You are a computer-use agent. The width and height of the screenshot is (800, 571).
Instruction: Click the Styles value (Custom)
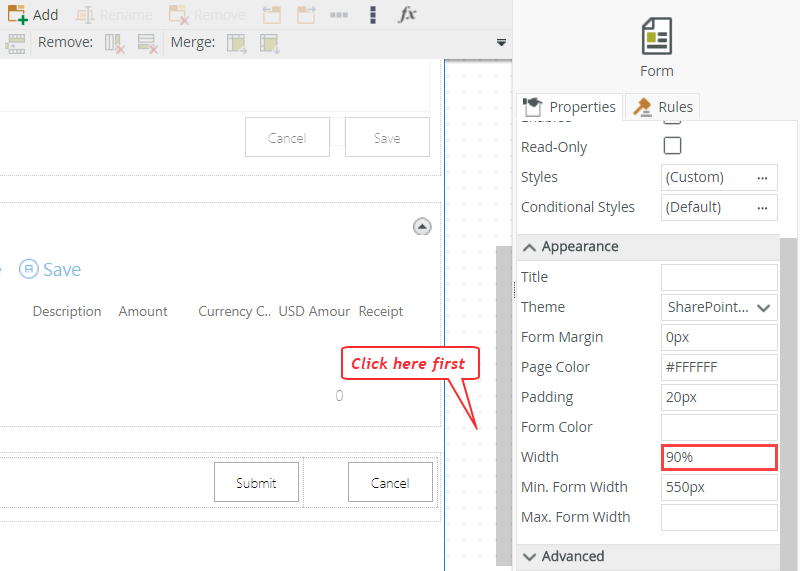pos(694,177)
